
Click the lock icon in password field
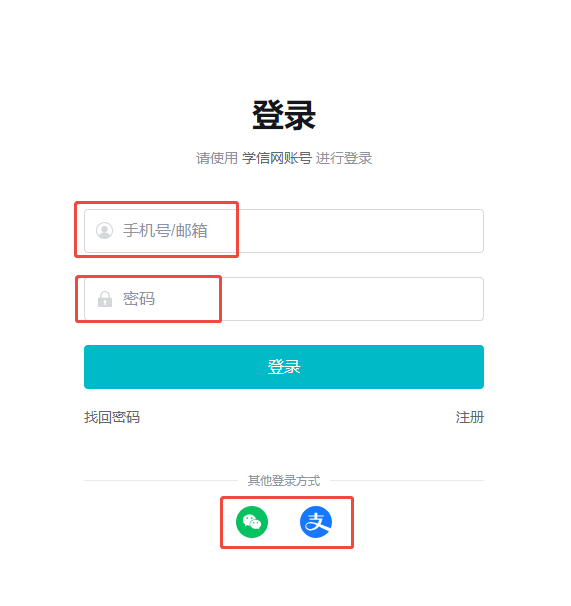pos(105,299)
